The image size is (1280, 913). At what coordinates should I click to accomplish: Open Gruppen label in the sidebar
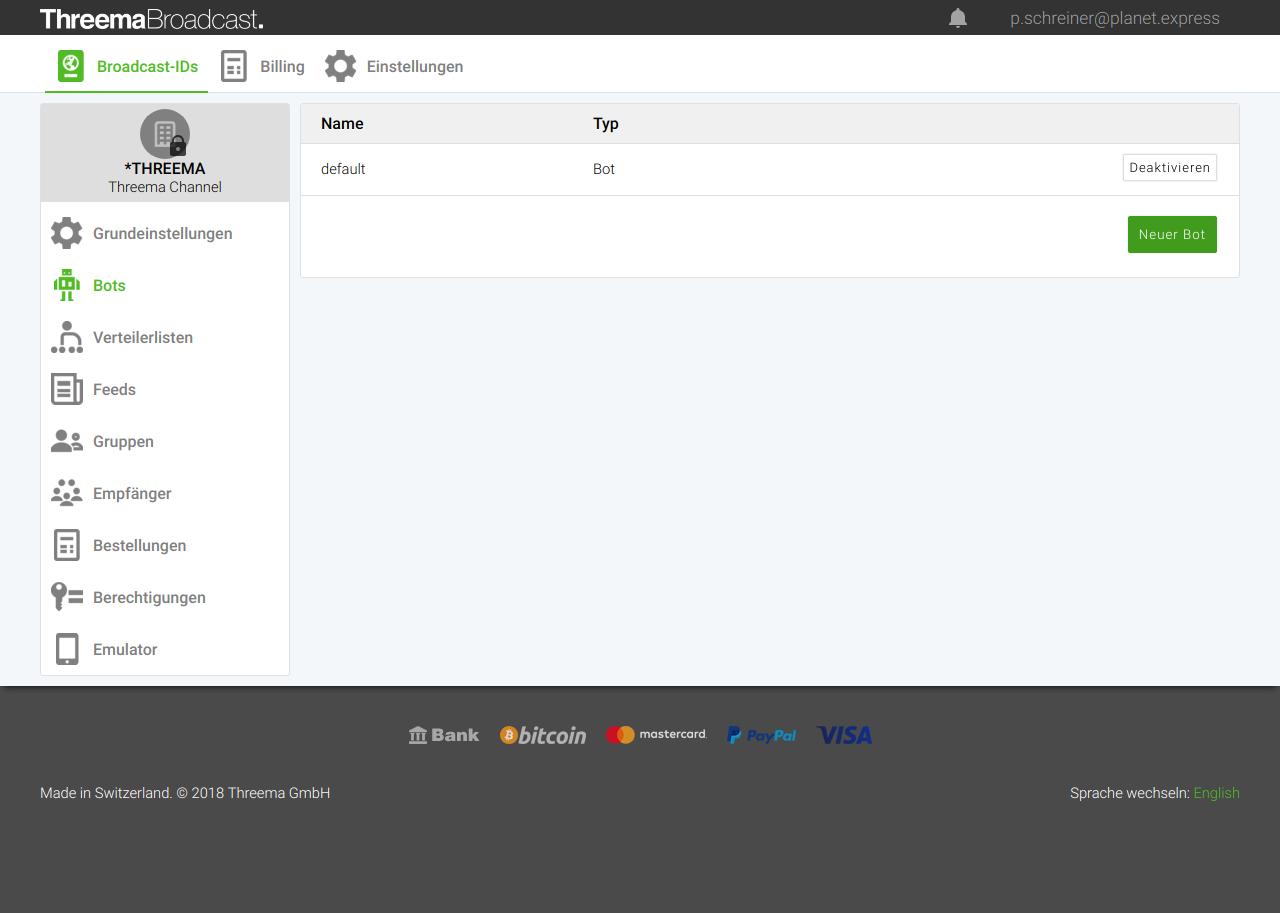coord(123,441)
